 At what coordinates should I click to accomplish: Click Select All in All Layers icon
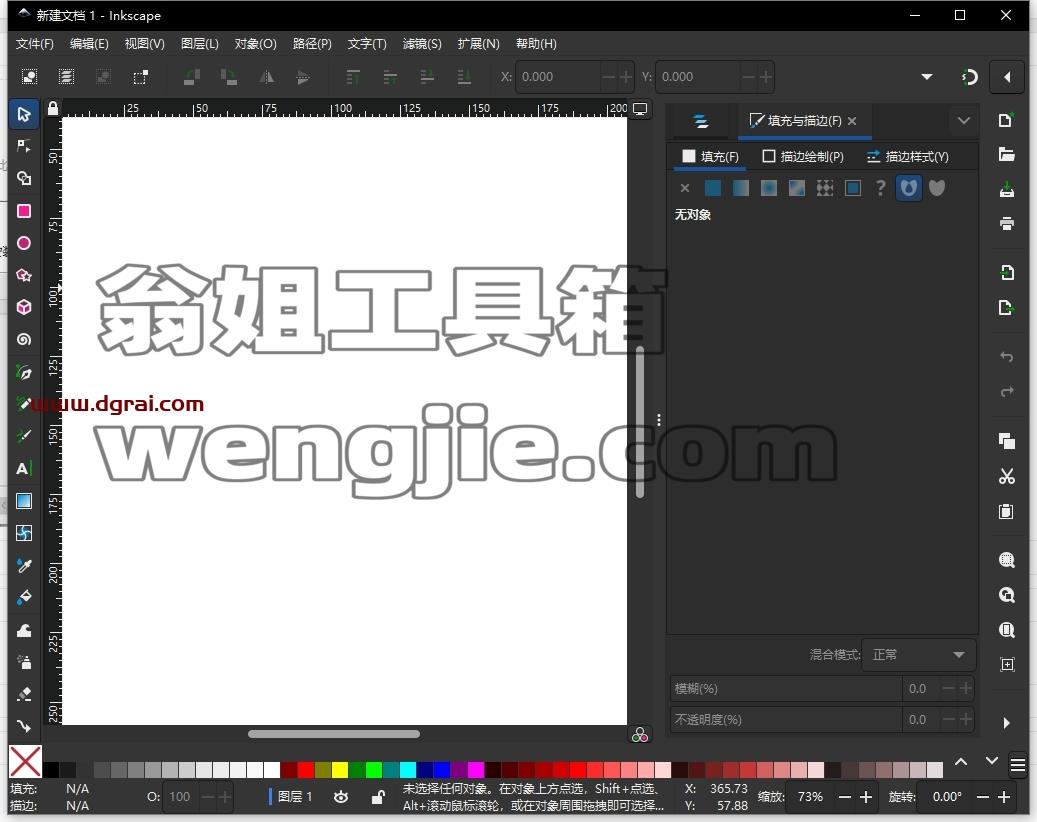(x=66, y=77)
